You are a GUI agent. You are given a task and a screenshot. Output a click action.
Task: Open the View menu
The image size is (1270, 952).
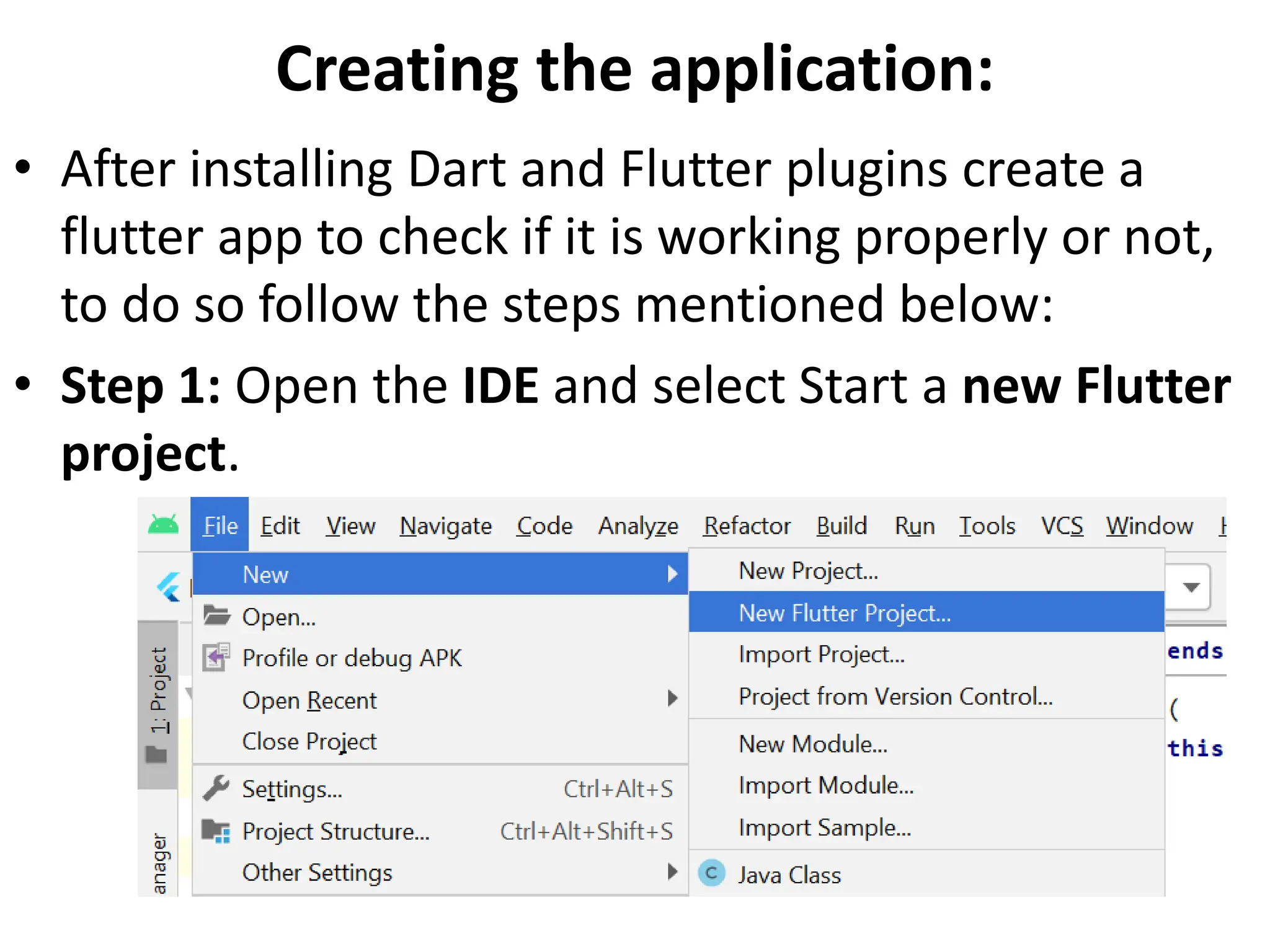tap(350, 526)
